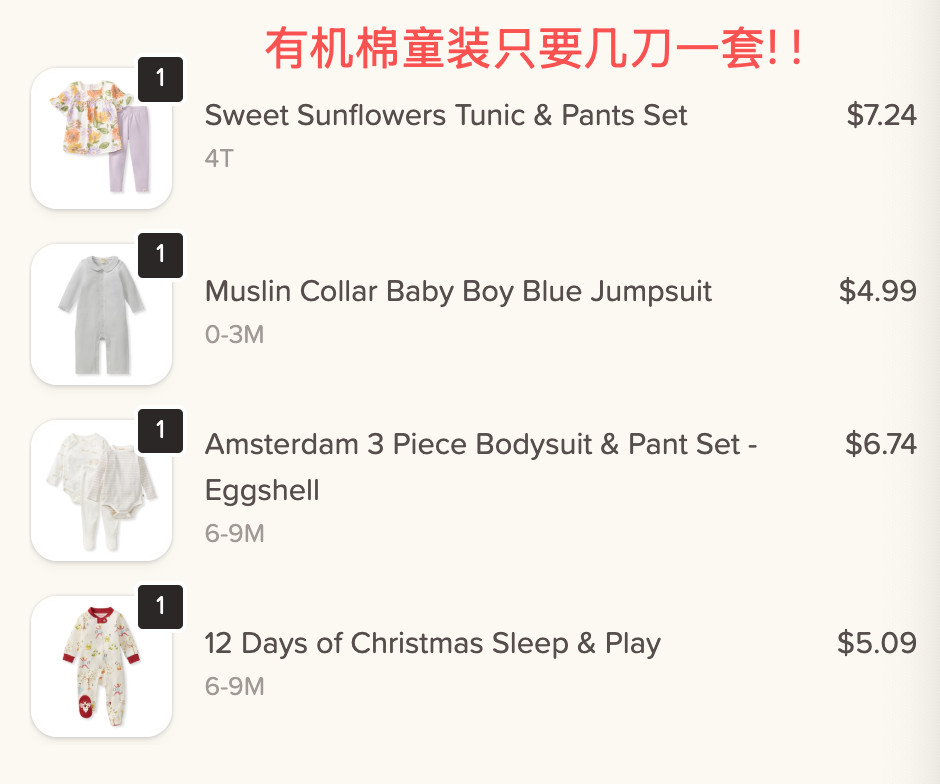Click the red Chinese headline text
940x784 pixels.
coord(535,50)
